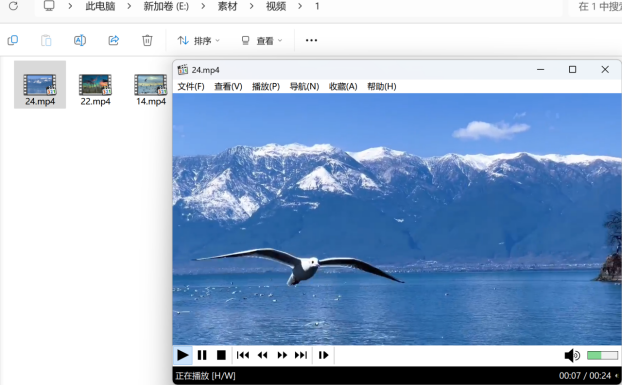Click the video display area of the player
This screenshot has height=386, width=622.
pyautogui.click(x=397, y=219)
